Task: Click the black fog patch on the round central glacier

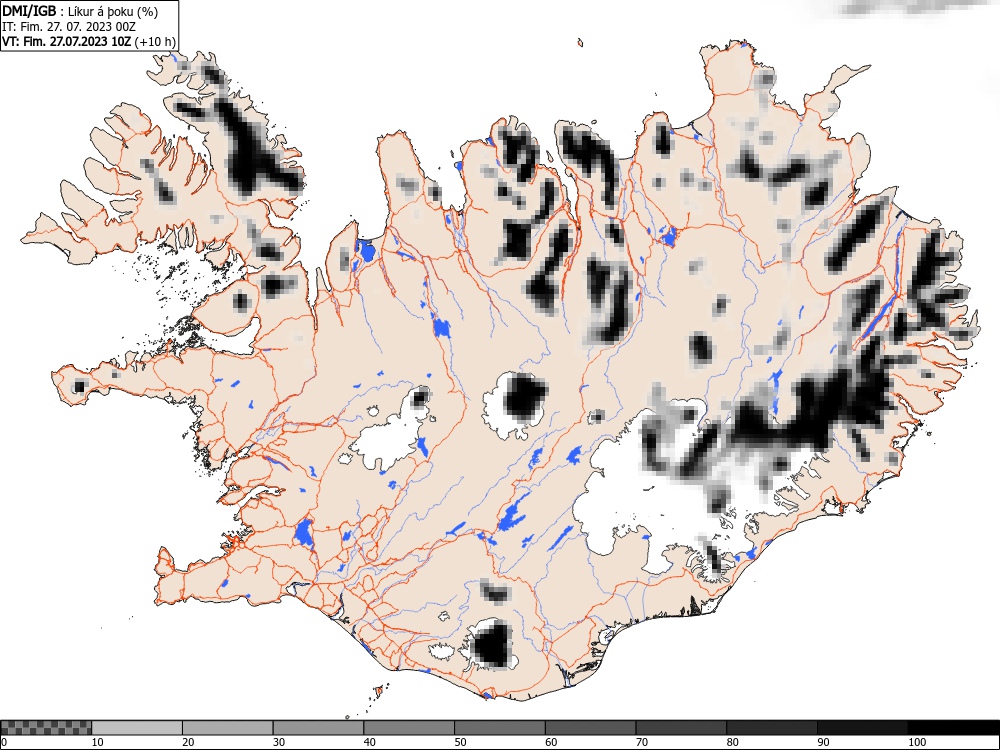Action: coord(525,397)
